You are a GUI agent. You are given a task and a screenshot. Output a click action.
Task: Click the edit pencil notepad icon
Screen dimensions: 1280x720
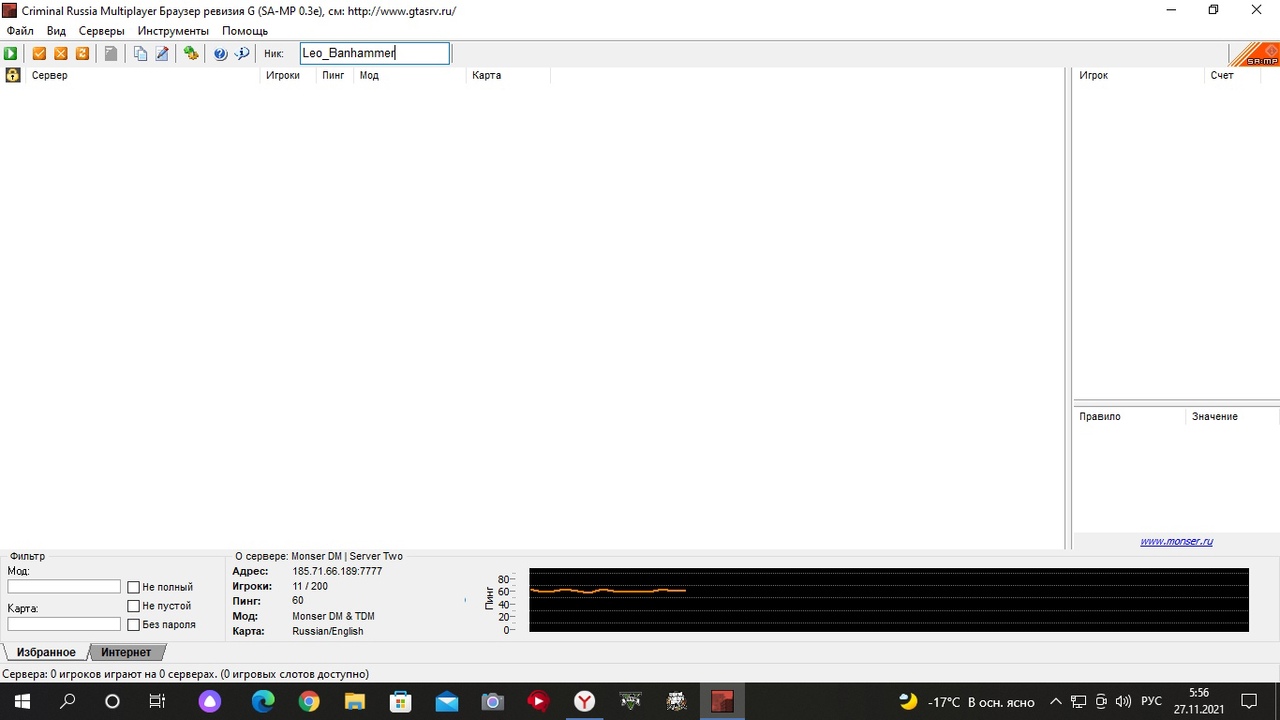tap(162, 54)
